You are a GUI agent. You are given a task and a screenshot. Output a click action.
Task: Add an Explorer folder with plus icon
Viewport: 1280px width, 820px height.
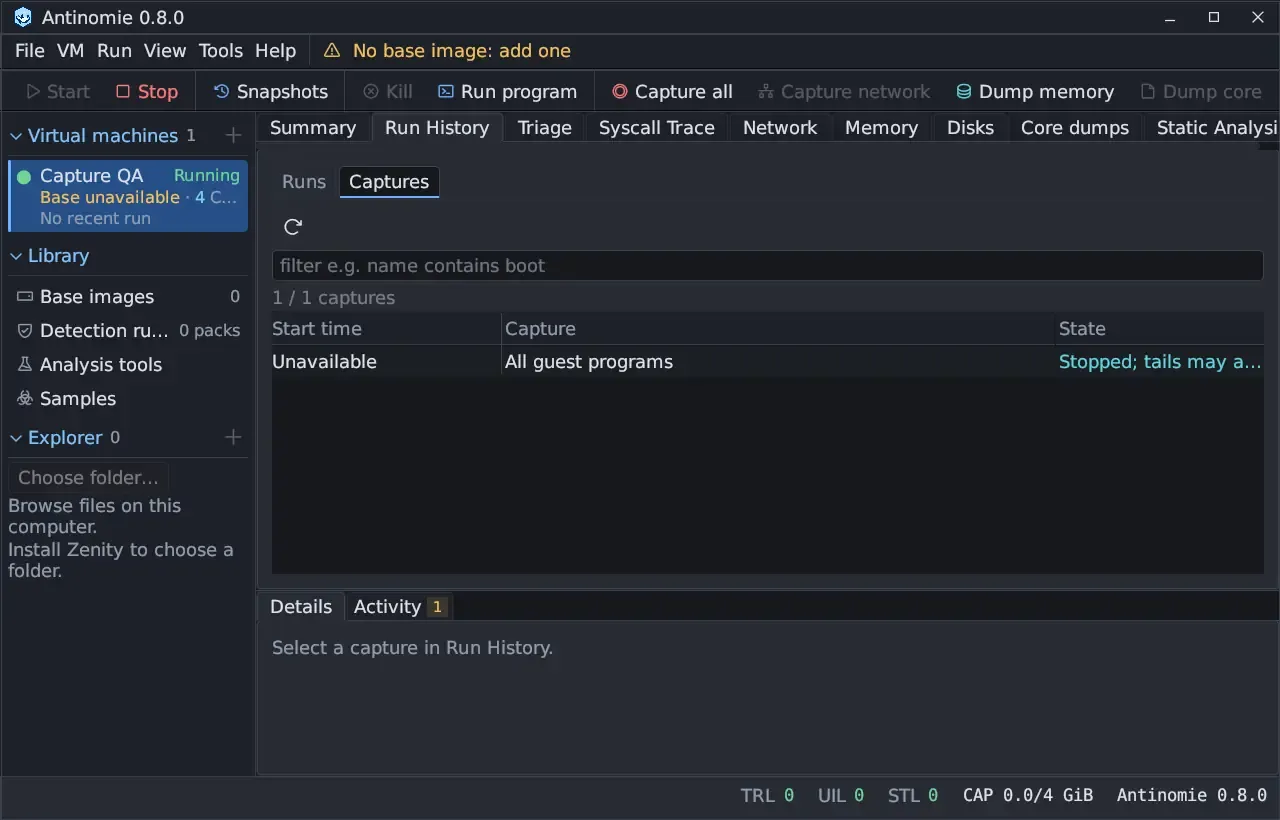coord(233,437)
